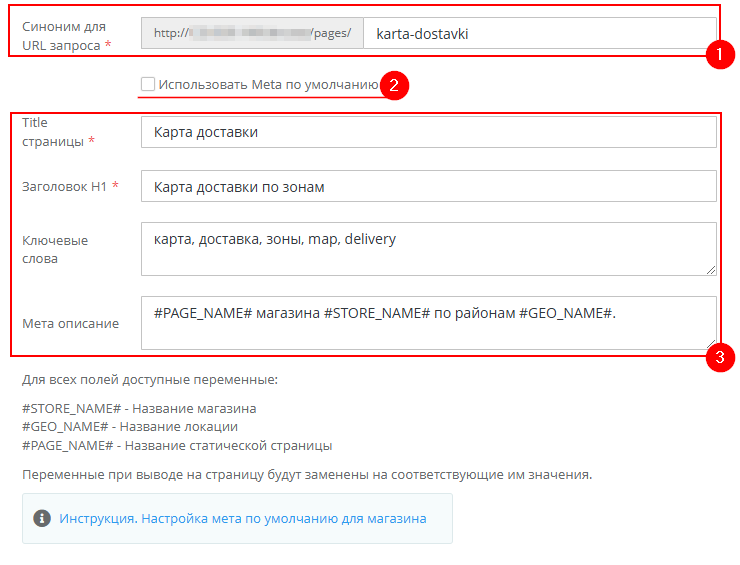Image resolution: width=740 pixels, height=565 pixels.
Task: Open the Инструкция. Настройка мета по умолчанию link
Action: point(243,518)
